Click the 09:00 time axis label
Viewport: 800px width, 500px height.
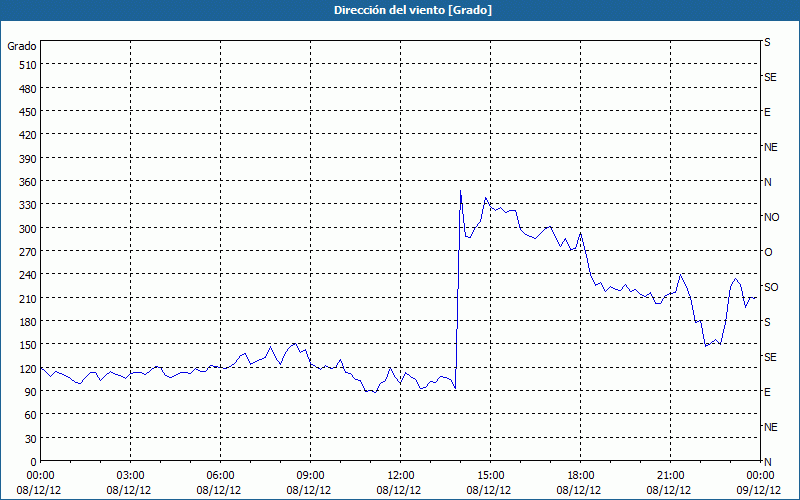pos(311,476)
